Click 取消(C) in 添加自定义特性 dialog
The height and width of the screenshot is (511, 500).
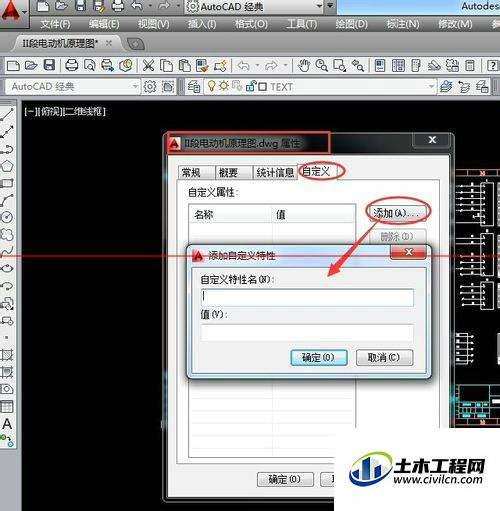pyautogui.click(x=384, y=358)
